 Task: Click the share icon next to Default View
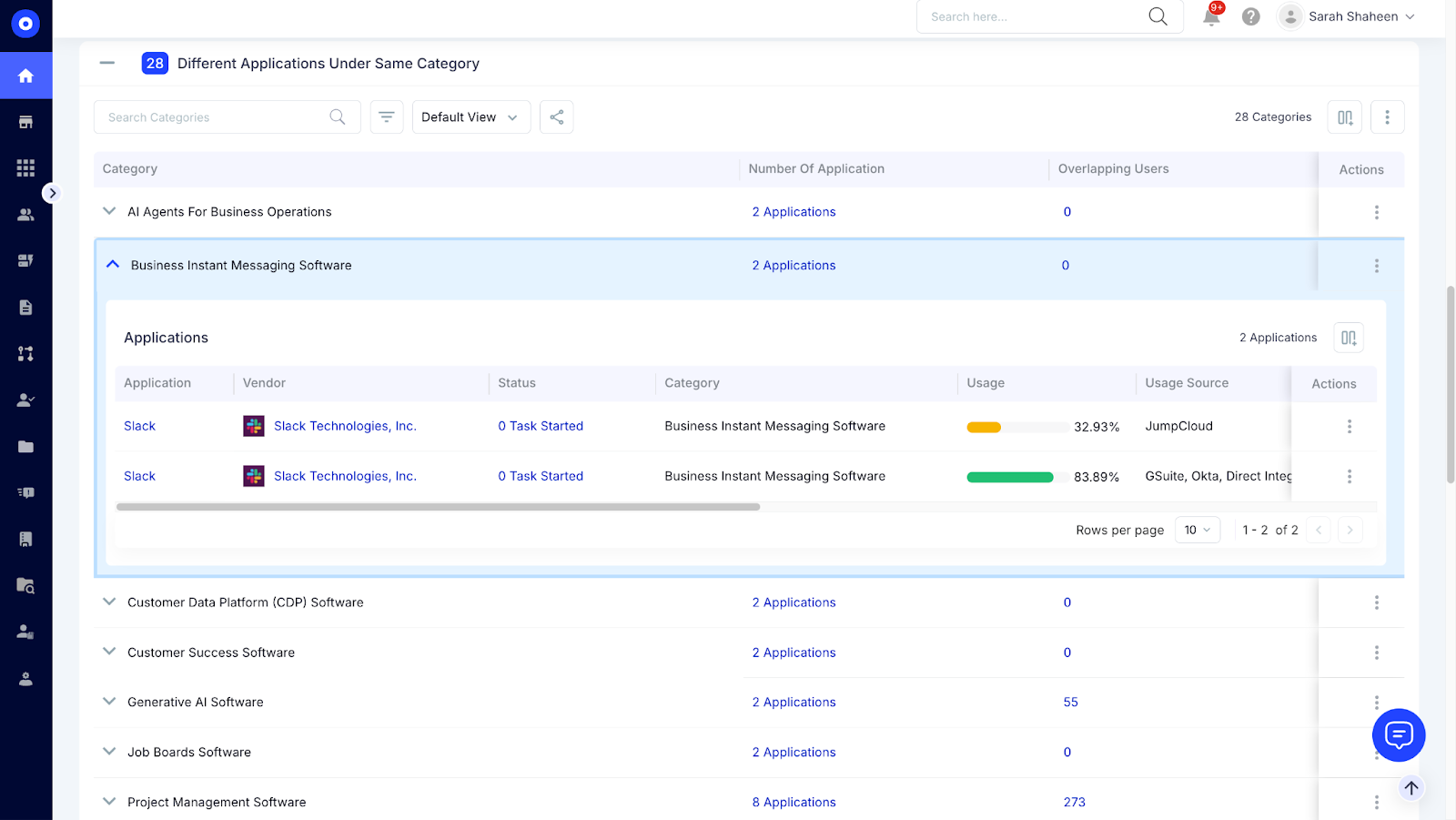[x=556, y=116]
